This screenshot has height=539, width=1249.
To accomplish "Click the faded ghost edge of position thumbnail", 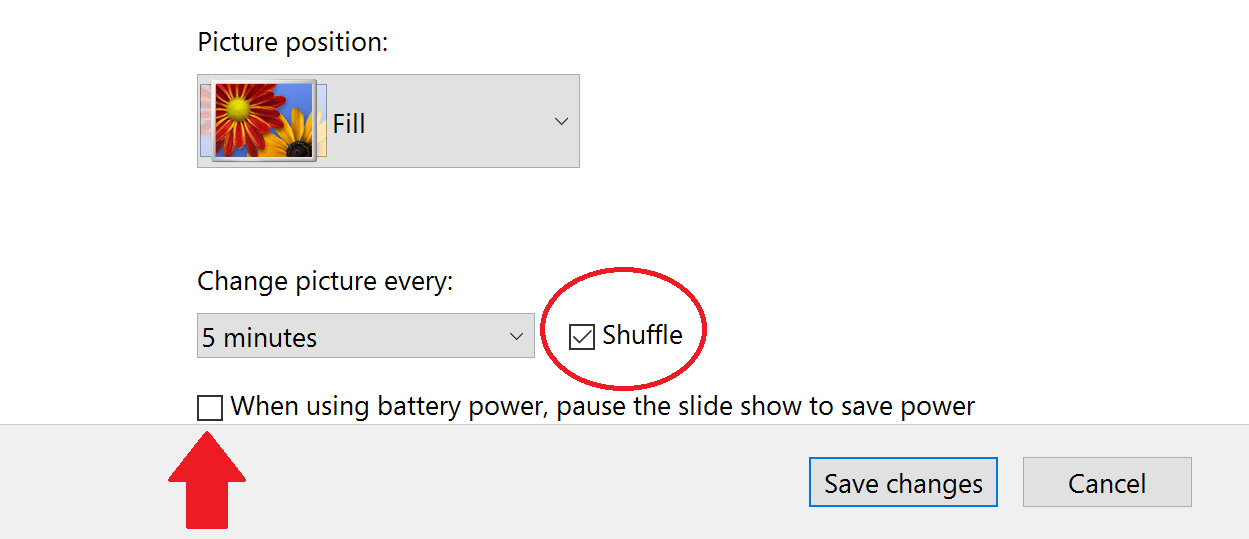I will click(x=205, y=120).
